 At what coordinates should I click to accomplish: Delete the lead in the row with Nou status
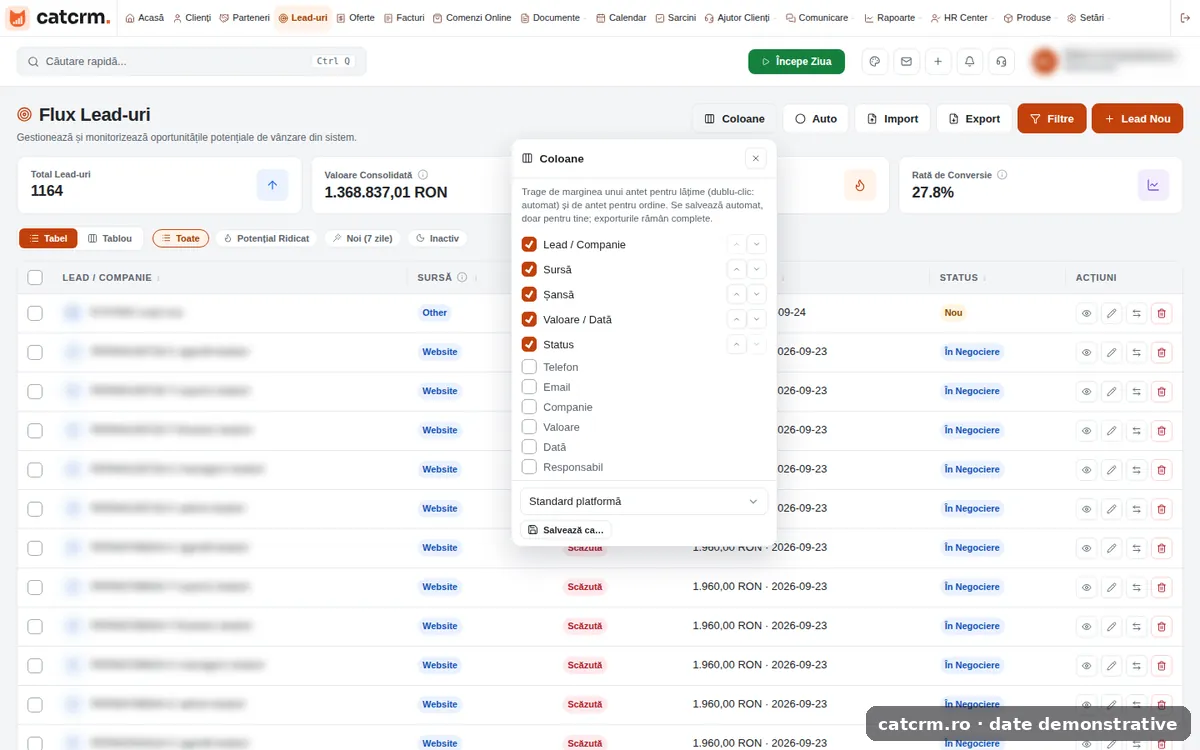(1161, 313)
